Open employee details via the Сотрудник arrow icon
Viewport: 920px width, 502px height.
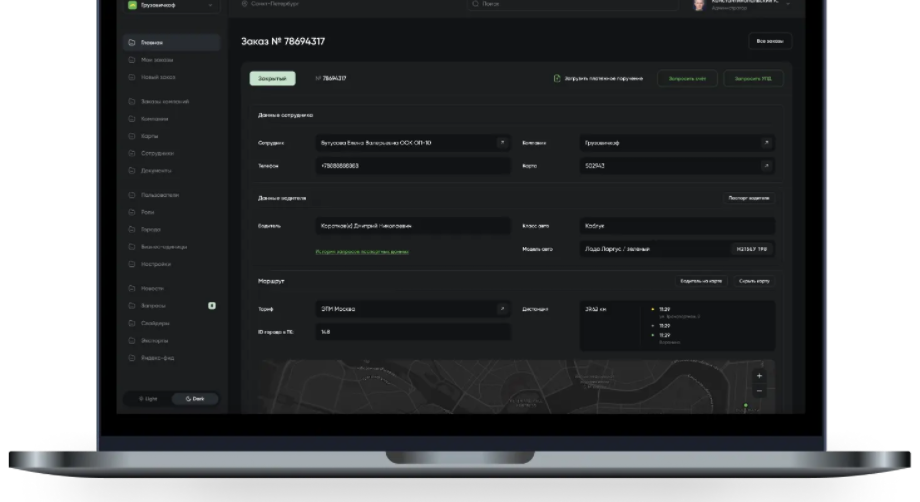coord(502,143)
